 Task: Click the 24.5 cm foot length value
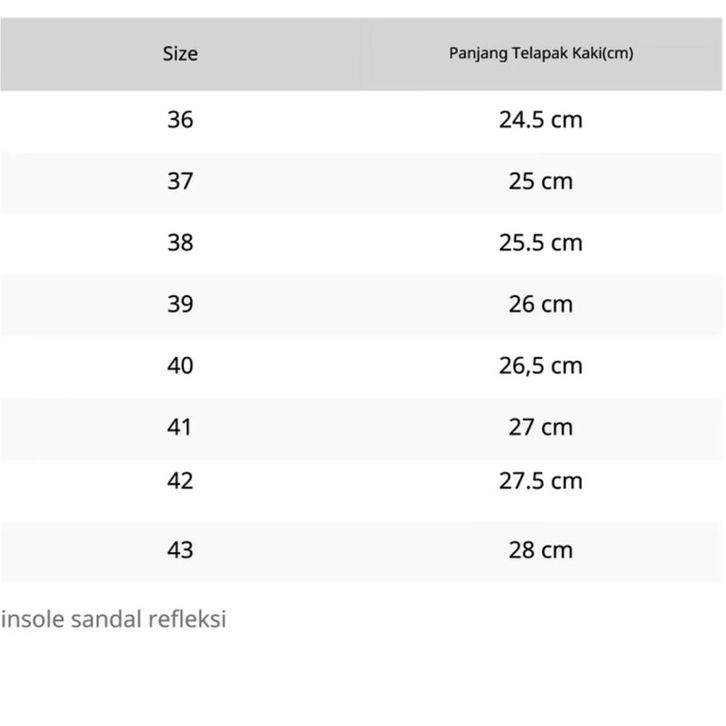(540, 120)
